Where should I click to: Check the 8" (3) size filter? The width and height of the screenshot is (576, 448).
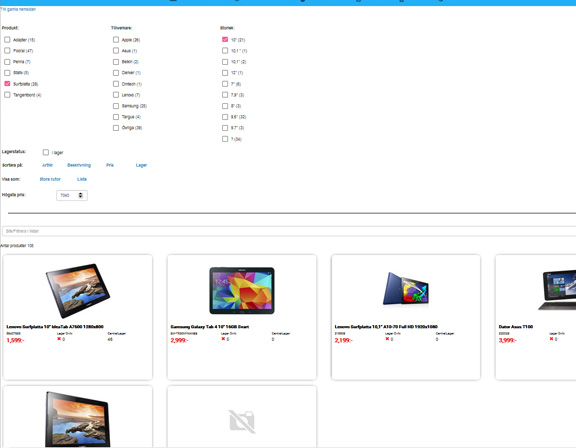(225, 106)
